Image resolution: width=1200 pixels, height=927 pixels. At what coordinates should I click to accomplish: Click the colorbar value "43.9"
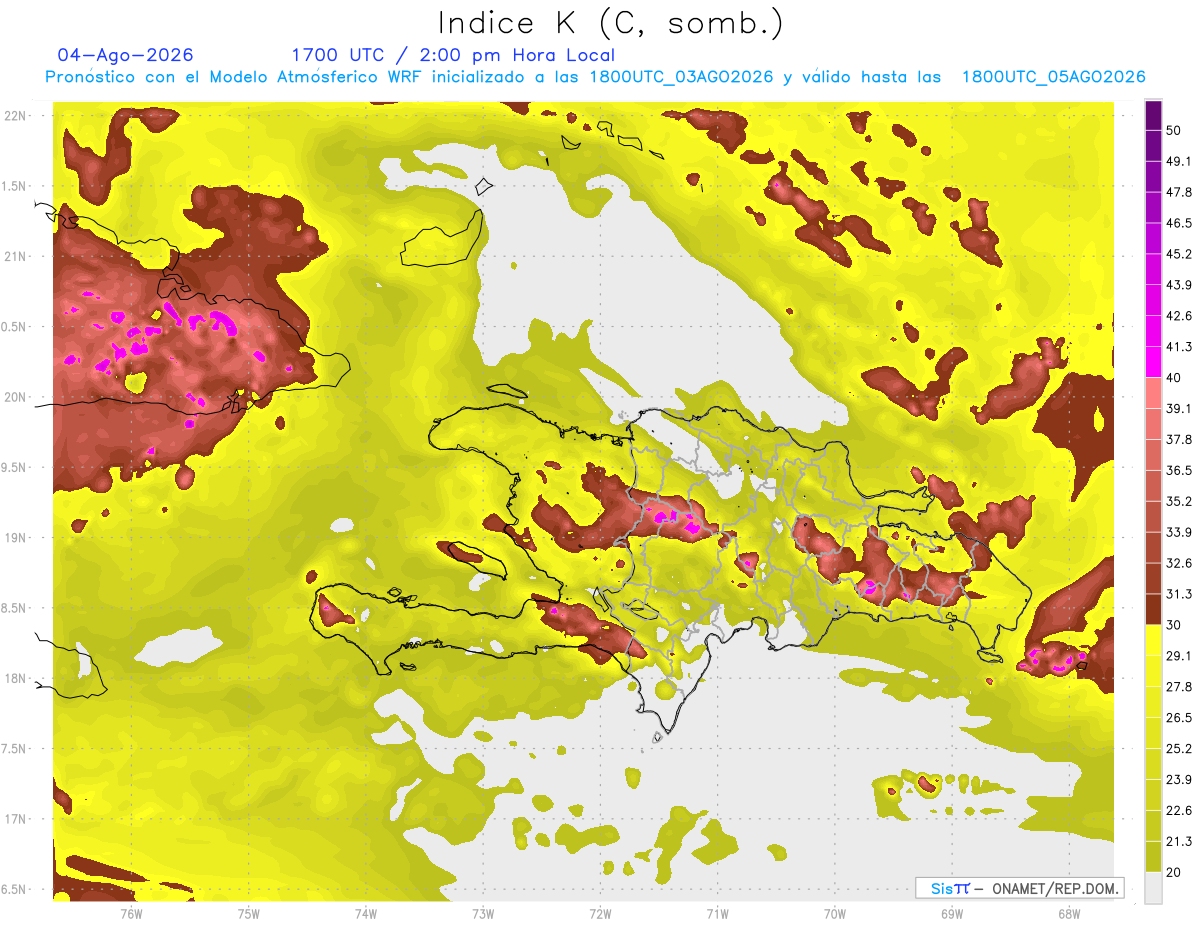(1179, 285)
